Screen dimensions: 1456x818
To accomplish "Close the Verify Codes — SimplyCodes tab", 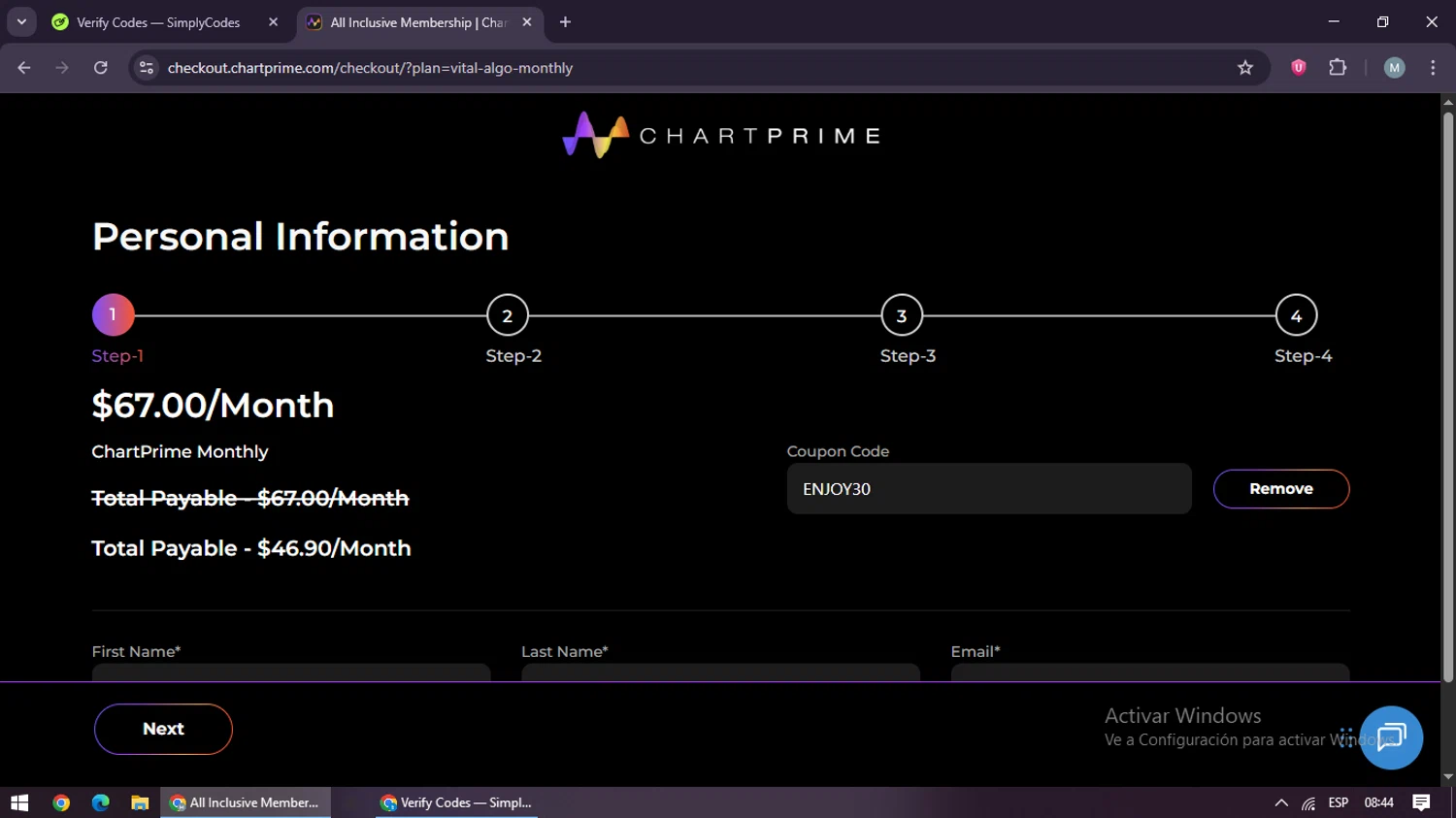I will [273, 22].
